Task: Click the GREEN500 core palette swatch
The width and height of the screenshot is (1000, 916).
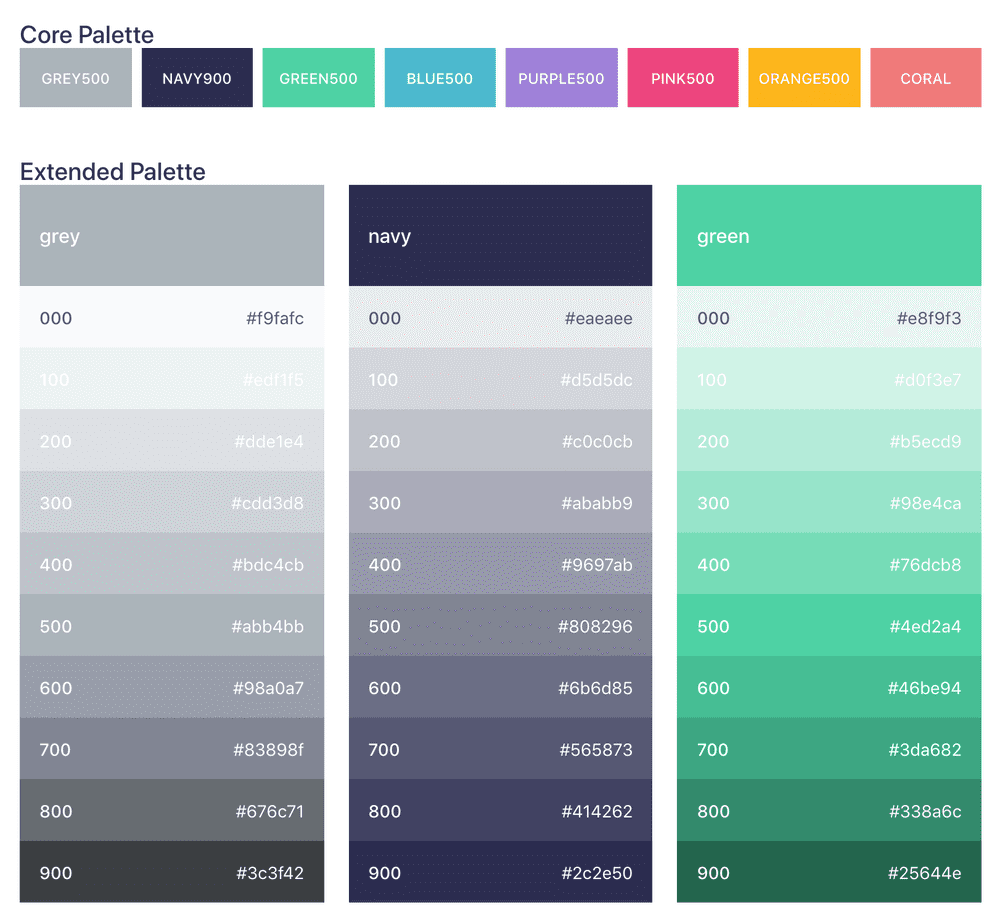Action: pos(318,78)
